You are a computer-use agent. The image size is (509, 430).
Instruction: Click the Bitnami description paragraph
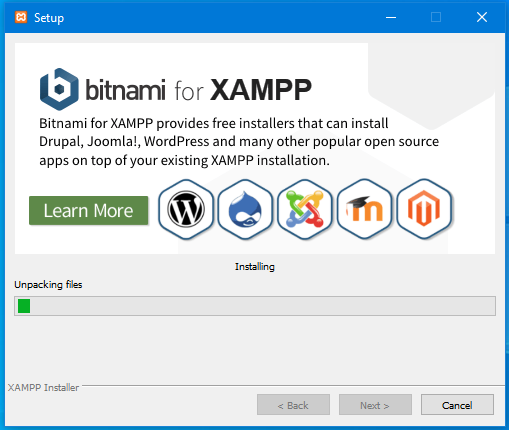tap(239, 142)
